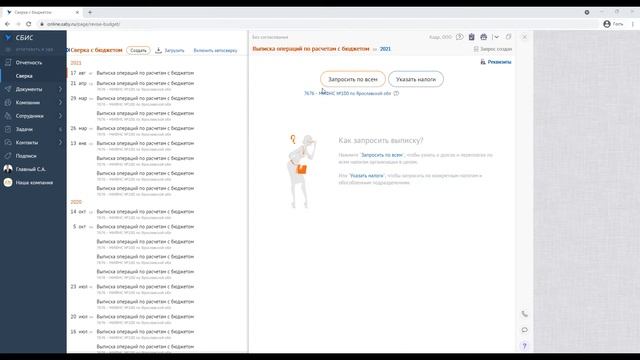The height and width of the screenshot is (360, 640).
Task: Click the Гость browser profile icon
Action: tap(607, 24)
